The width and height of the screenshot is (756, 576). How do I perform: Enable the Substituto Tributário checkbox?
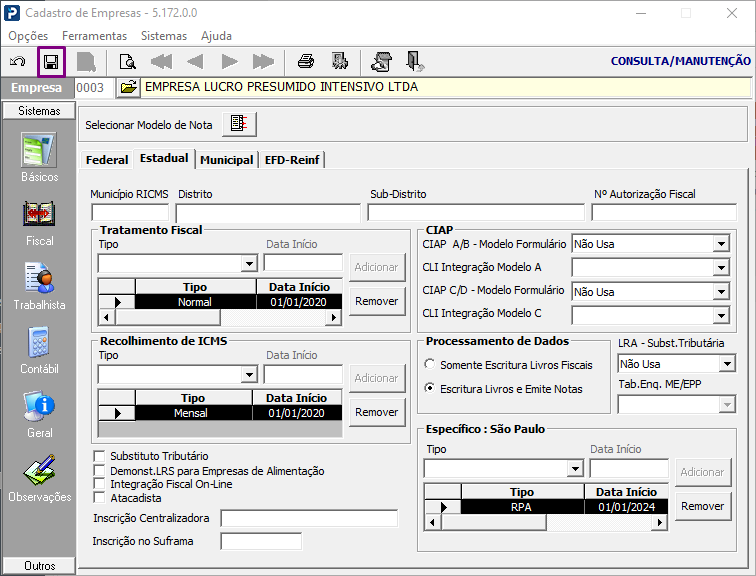coord(99,457)
